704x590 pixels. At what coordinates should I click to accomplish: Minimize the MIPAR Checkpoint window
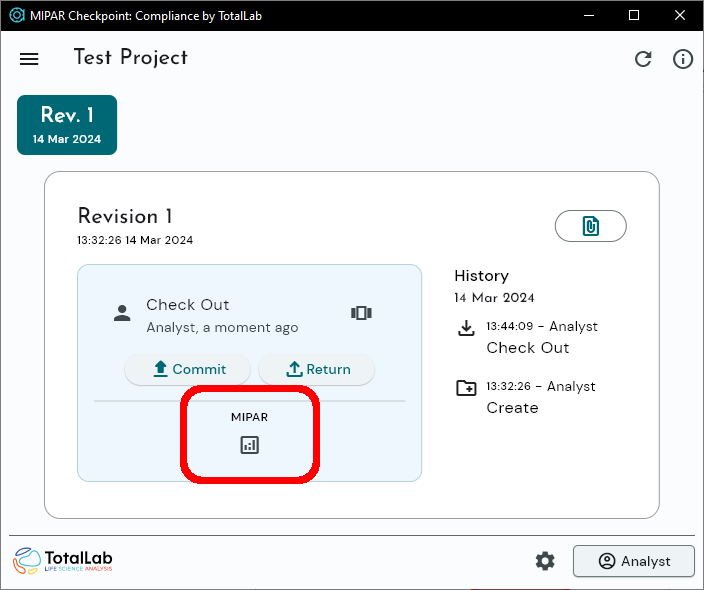(589, 15)
